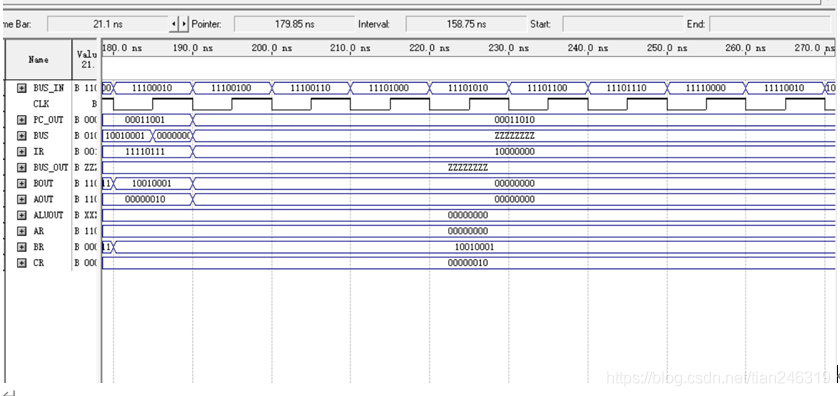
Task: Expand the BUS signal group
Action: (21, 136)
